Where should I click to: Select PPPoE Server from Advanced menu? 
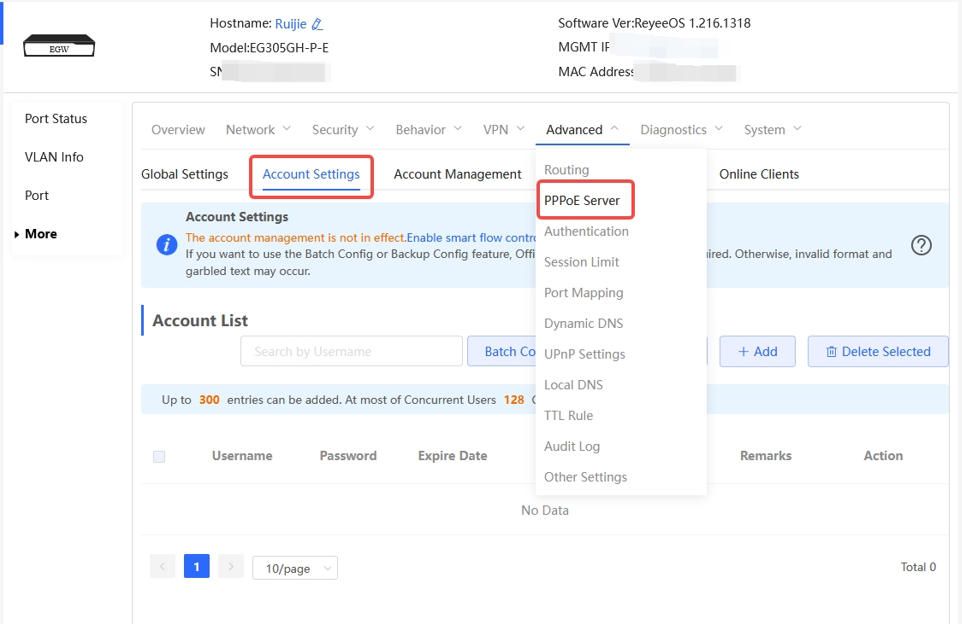[582, 201]
